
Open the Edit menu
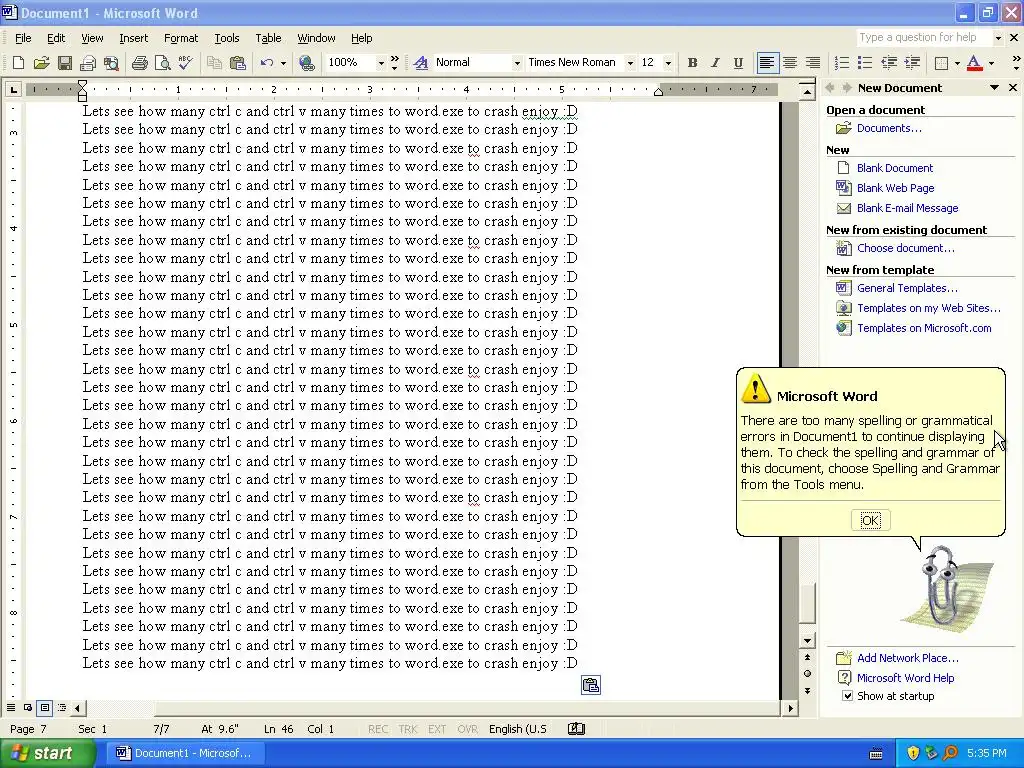click(x=56, y=38)
